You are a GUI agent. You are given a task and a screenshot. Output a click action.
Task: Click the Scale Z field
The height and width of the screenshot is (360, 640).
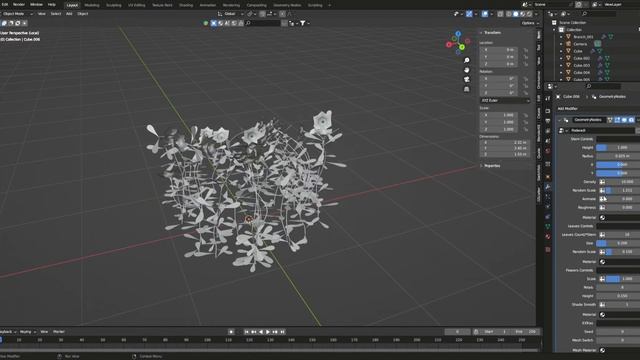tap(499, 129)
